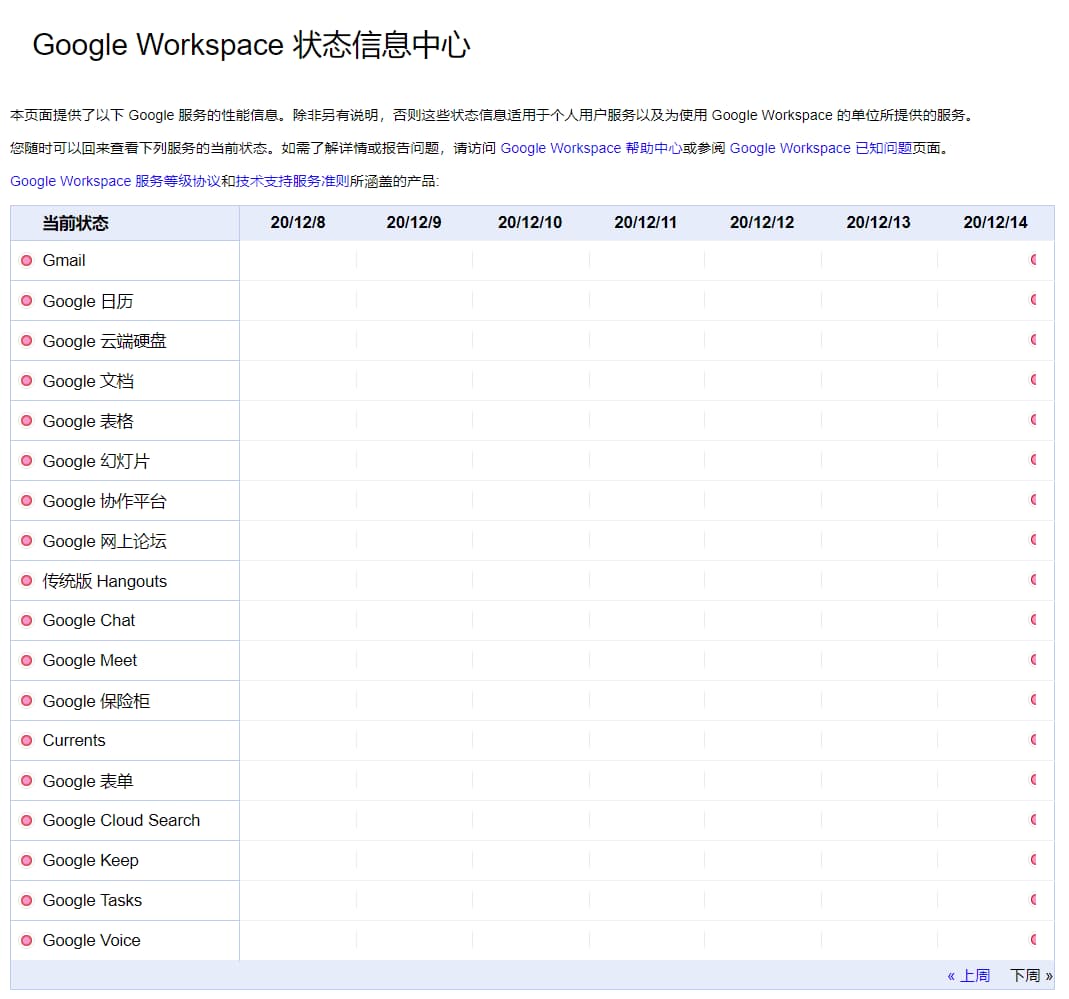This screenshot has height=999, width=1069.
Task: Open the 技术支持服务准则 link
Action: click(x=292, y=181)
